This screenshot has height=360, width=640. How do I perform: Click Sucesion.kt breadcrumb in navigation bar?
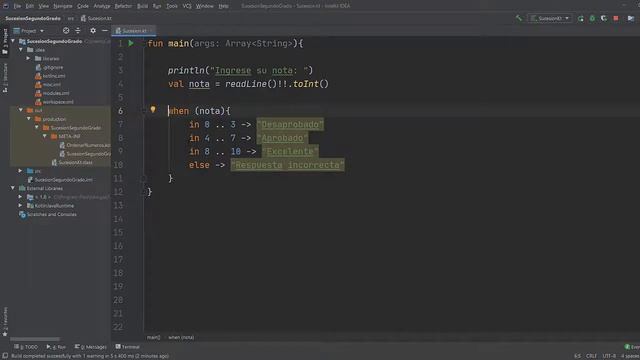pos(96,18)
